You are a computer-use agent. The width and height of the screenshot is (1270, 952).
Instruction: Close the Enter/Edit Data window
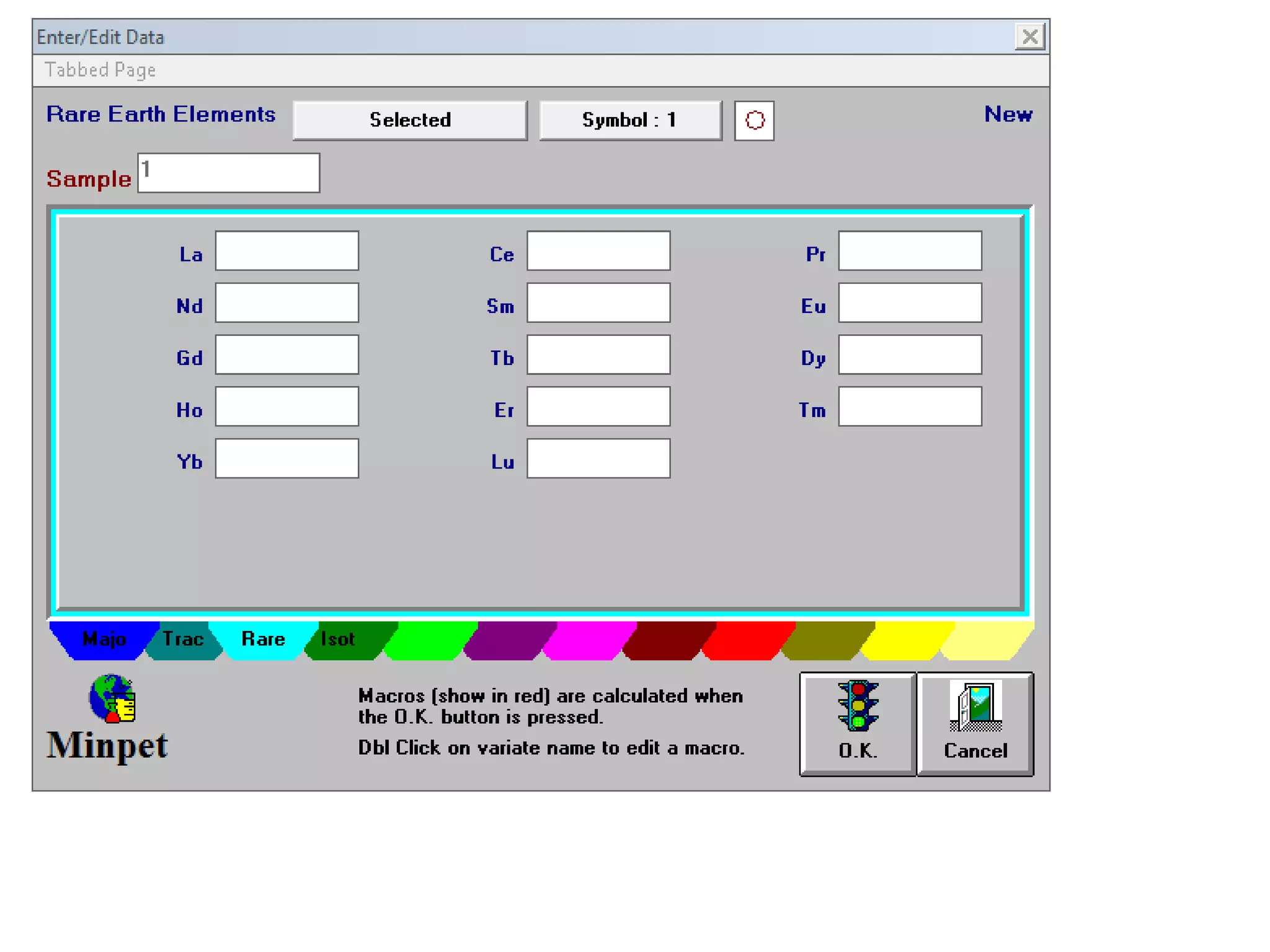[1029, 37]
